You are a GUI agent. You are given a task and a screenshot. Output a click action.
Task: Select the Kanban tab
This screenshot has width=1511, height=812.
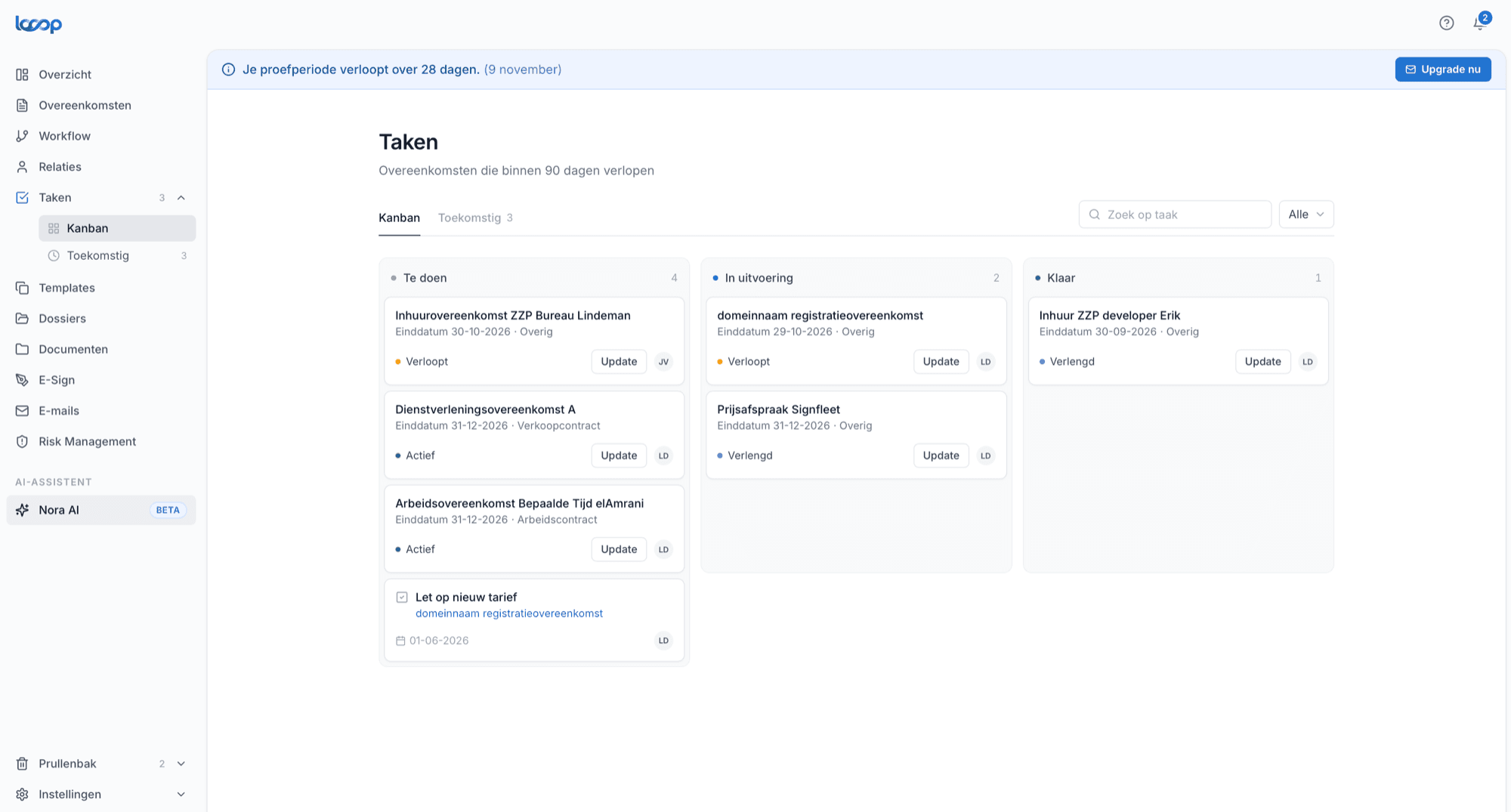[x=399, y=218]
